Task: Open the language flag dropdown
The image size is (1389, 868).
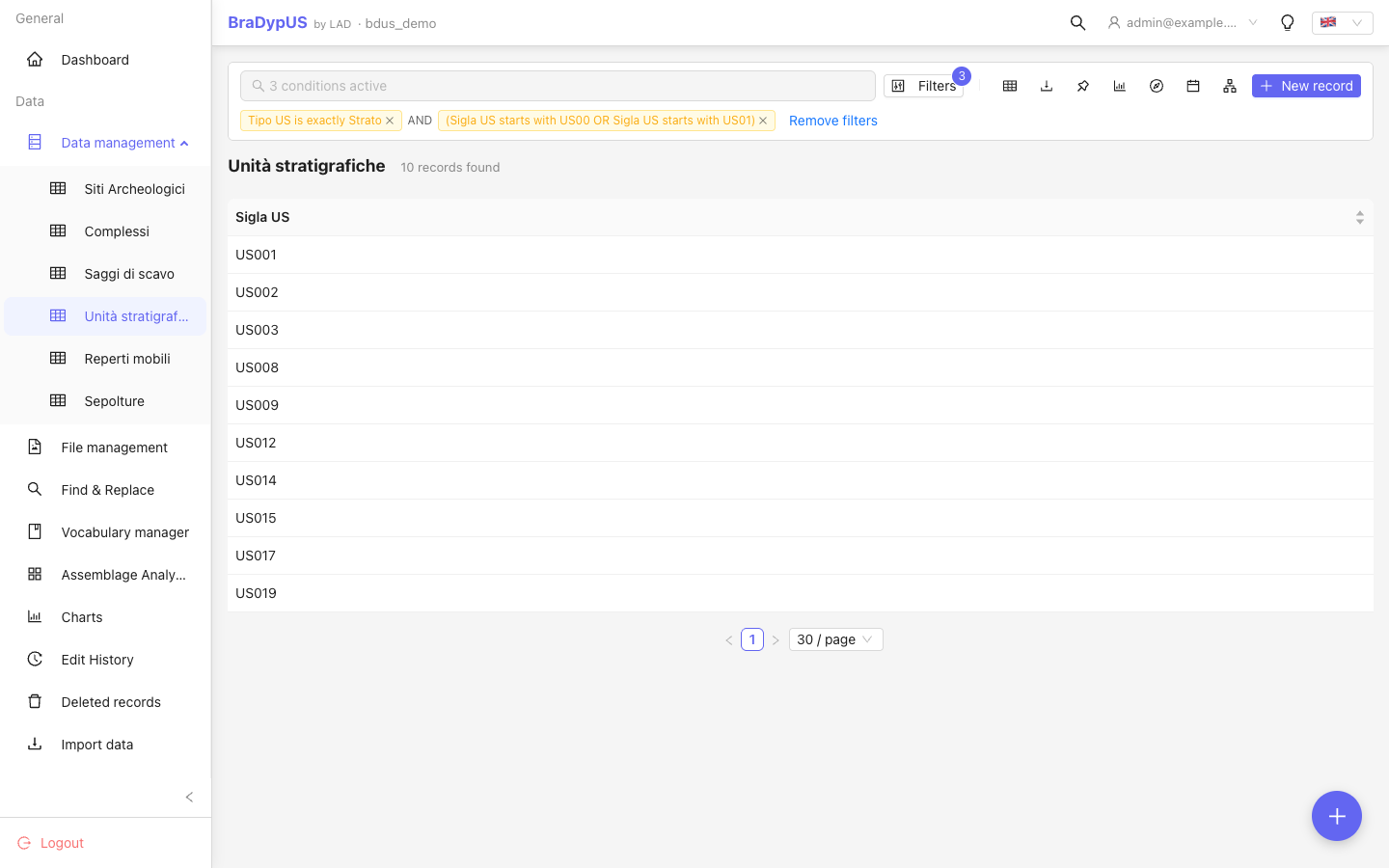Action: [1342, 22]
